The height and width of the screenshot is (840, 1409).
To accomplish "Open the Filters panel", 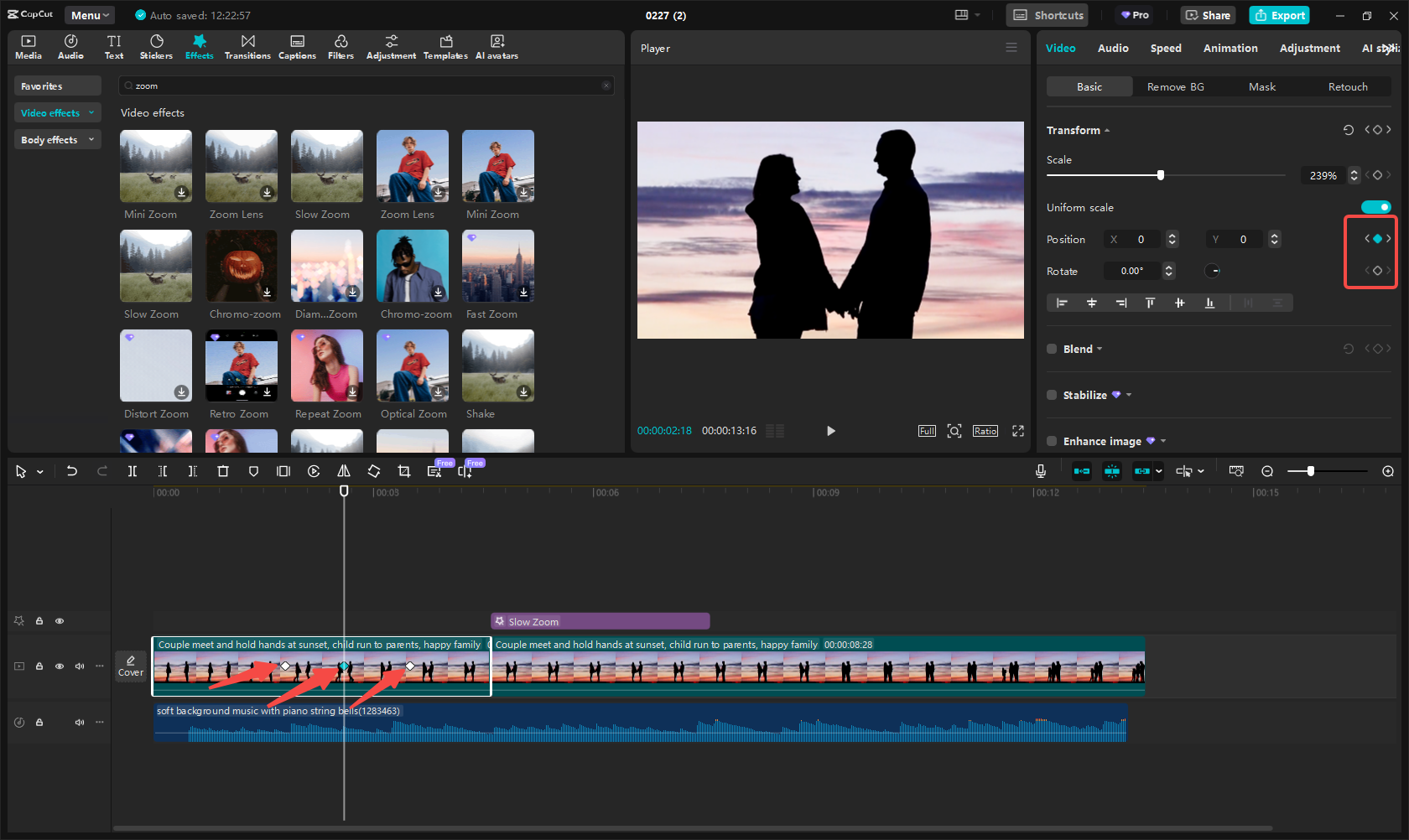I will click(x=341, y=46).
